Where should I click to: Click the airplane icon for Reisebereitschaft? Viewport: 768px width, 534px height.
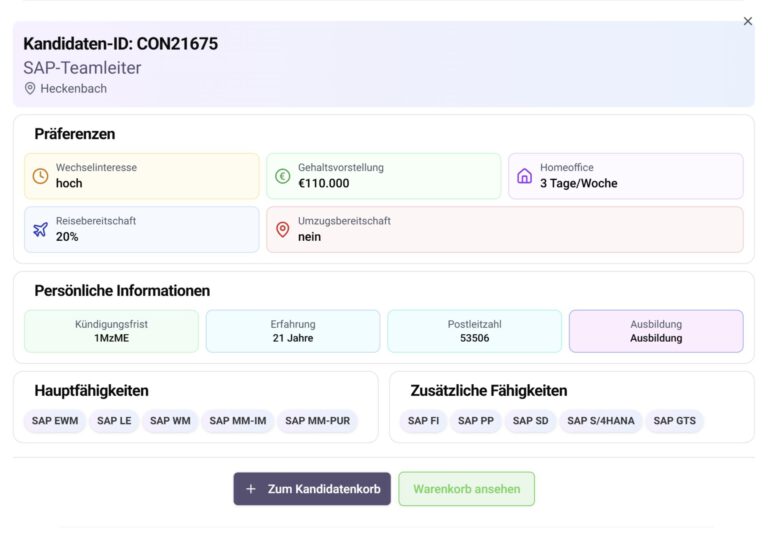tap(40, 229)
